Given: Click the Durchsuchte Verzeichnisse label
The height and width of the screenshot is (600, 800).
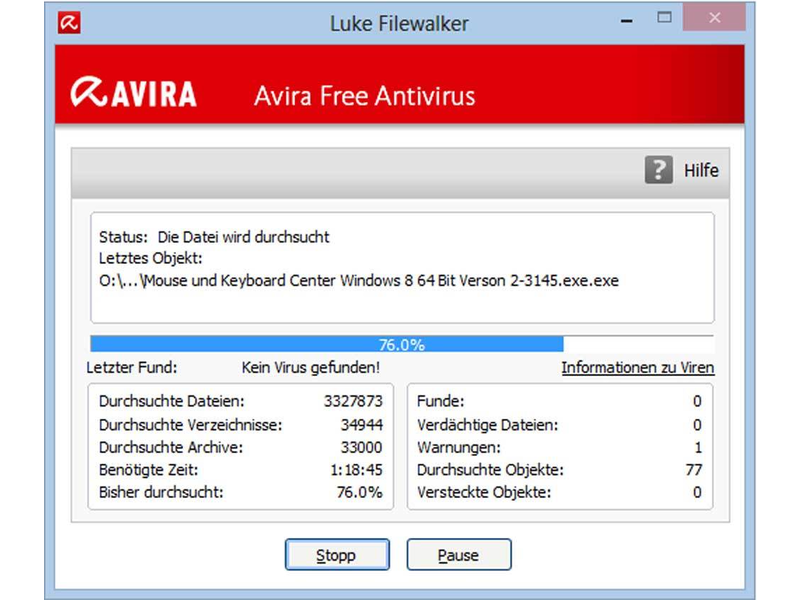Looking at the screenshot, I should 190,424.
